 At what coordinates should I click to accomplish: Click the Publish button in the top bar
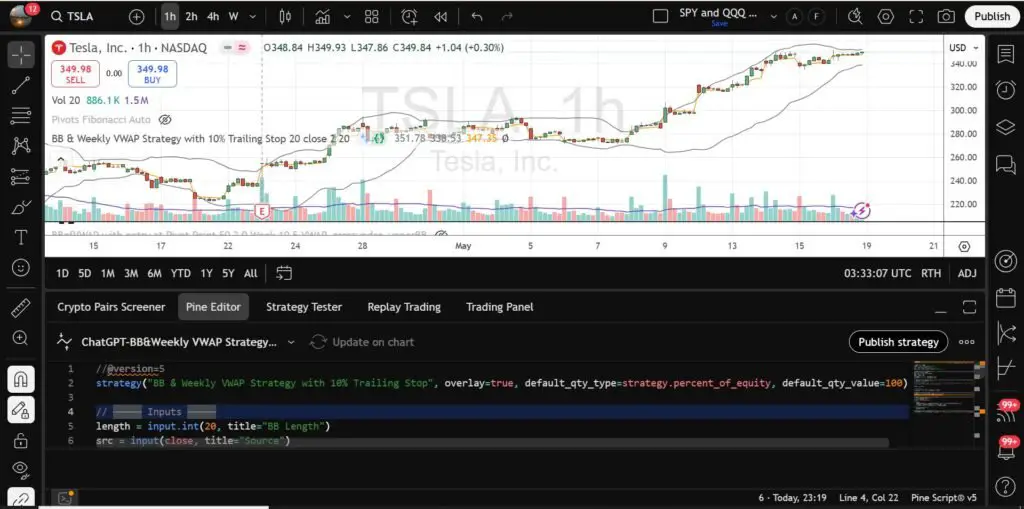(991, 16)
